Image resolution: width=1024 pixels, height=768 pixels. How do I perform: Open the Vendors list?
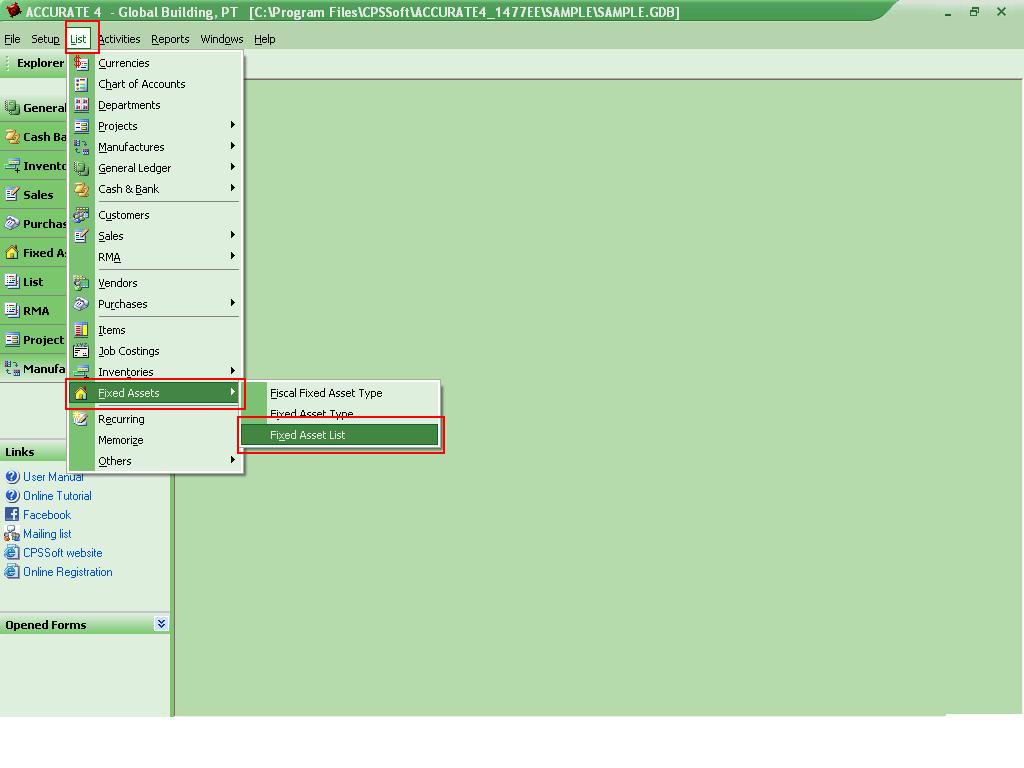click(117, 283)
